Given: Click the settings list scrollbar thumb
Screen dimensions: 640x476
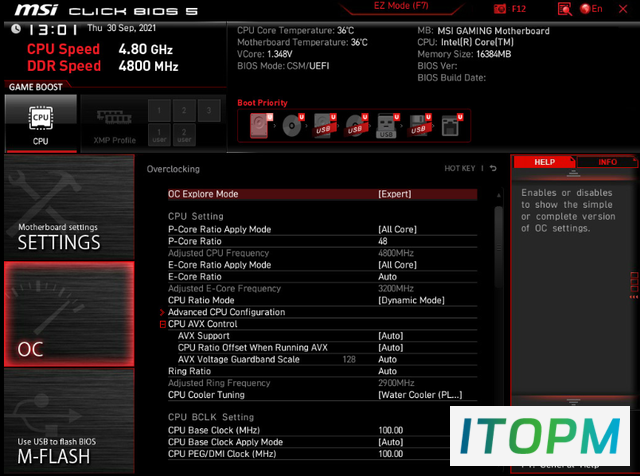Looking at the screenshot, I should pos(498,247).
